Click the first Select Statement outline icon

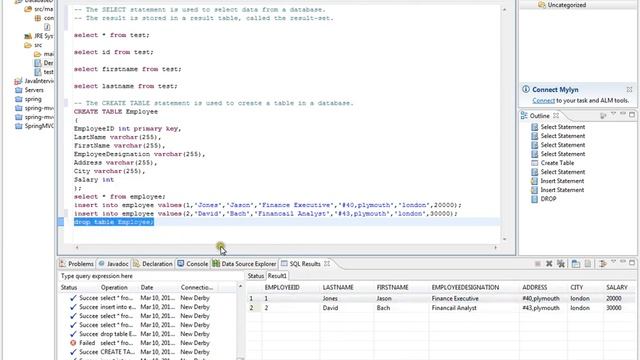click(535, 127)
